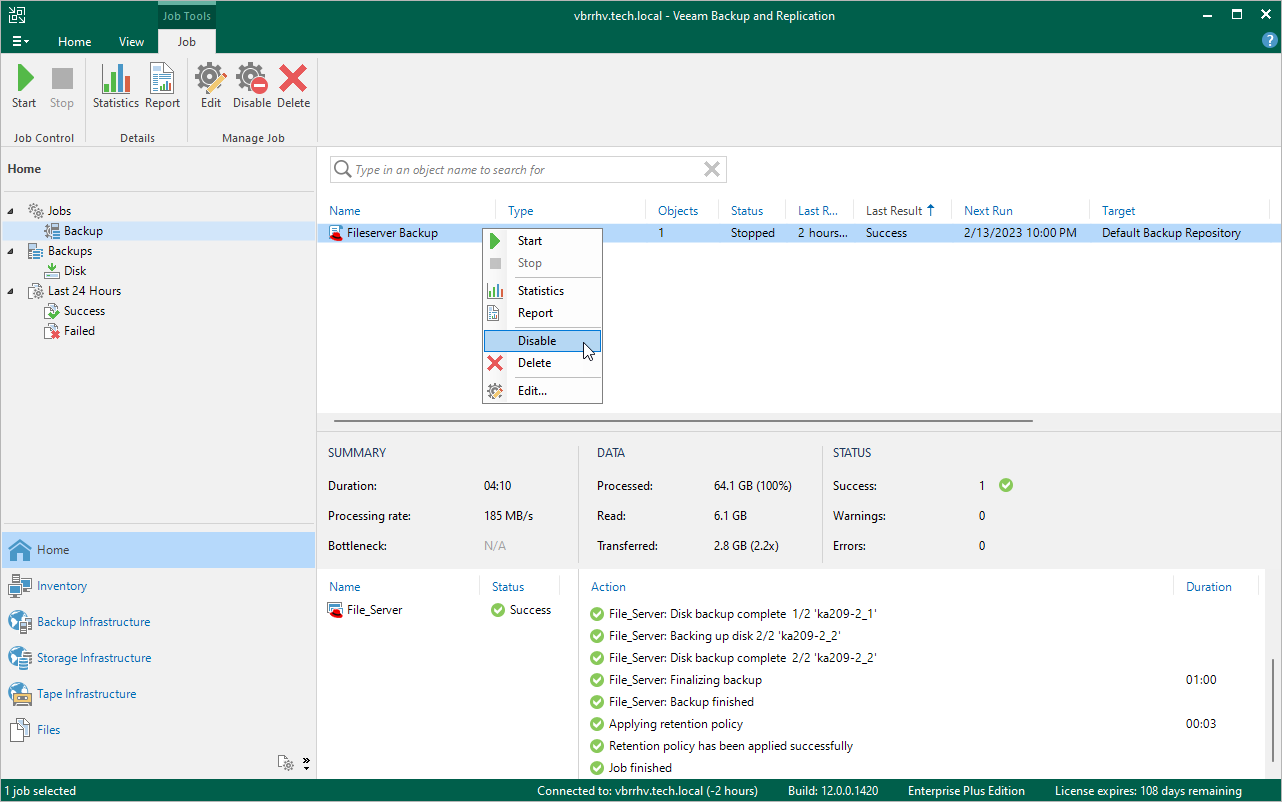Image resolution: width=1282 pixels, height=802 pixels.
Task: Open the Home navigation pane
Action: [158, 550]
